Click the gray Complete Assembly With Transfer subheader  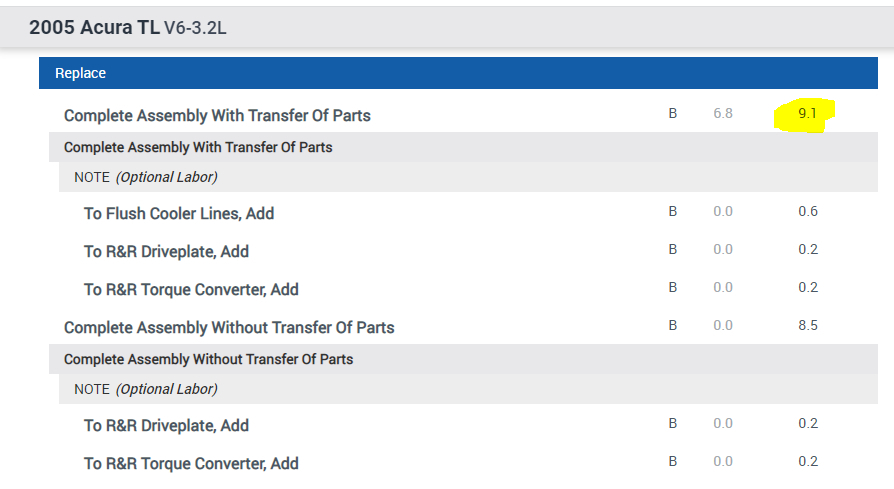click(198, 147)
